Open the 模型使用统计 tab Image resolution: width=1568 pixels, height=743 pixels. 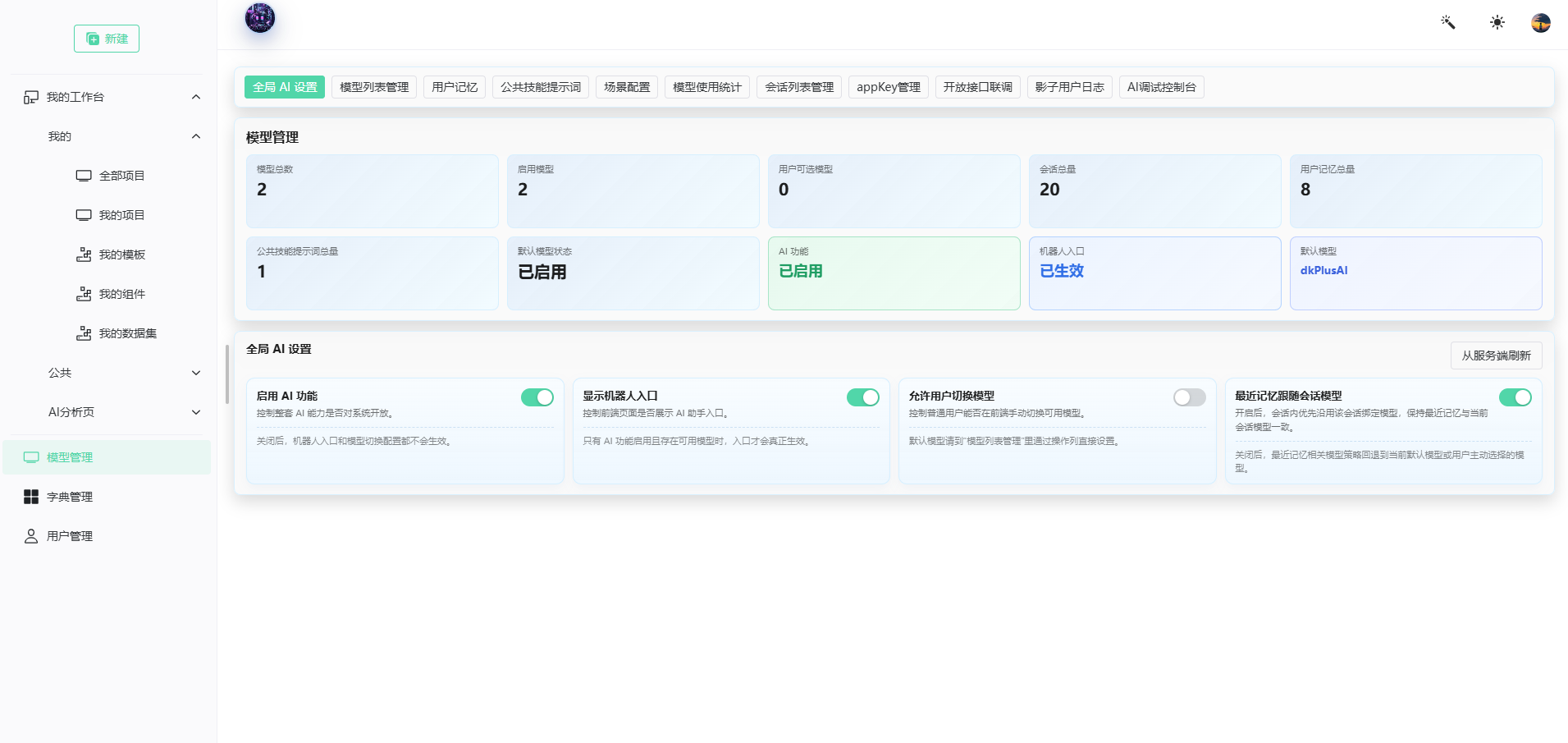707,87
